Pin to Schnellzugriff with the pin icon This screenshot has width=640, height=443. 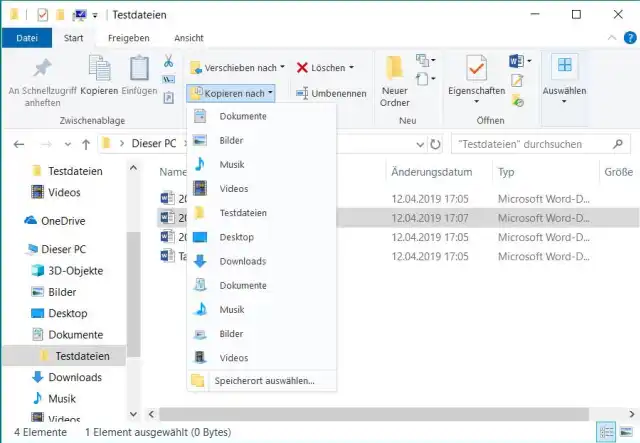tap(42, 68)
